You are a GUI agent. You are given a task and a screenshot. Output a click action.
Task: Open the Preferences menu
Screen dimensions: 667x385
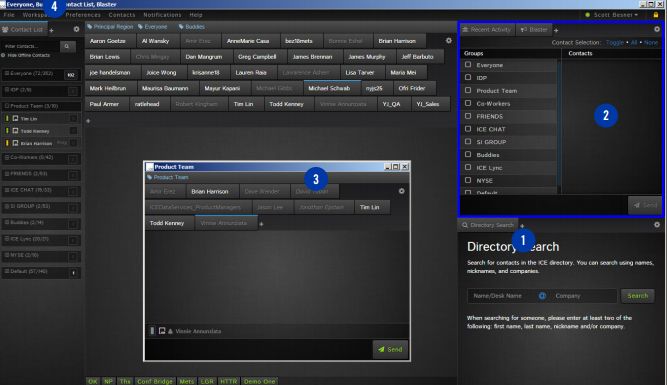click(x=83, y=14)
